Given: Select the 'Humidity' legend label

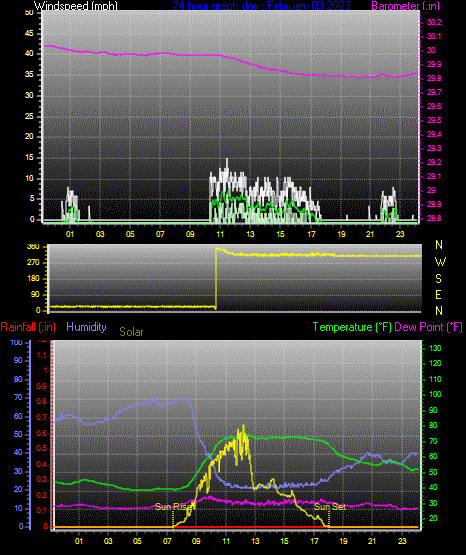Looking at the screenshot, I should coord(86,327).
